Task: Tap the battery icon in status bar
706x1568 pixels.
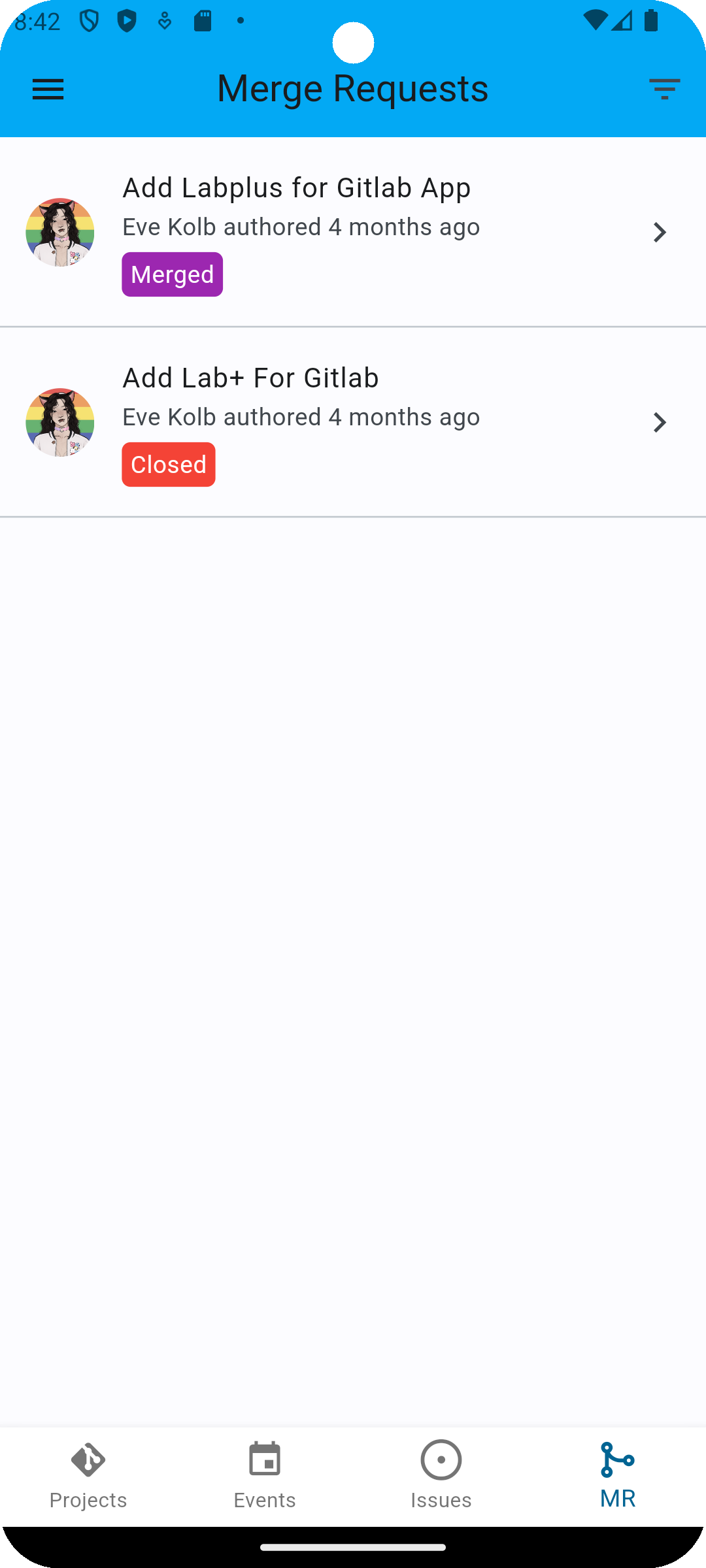Action: [651, 20]
